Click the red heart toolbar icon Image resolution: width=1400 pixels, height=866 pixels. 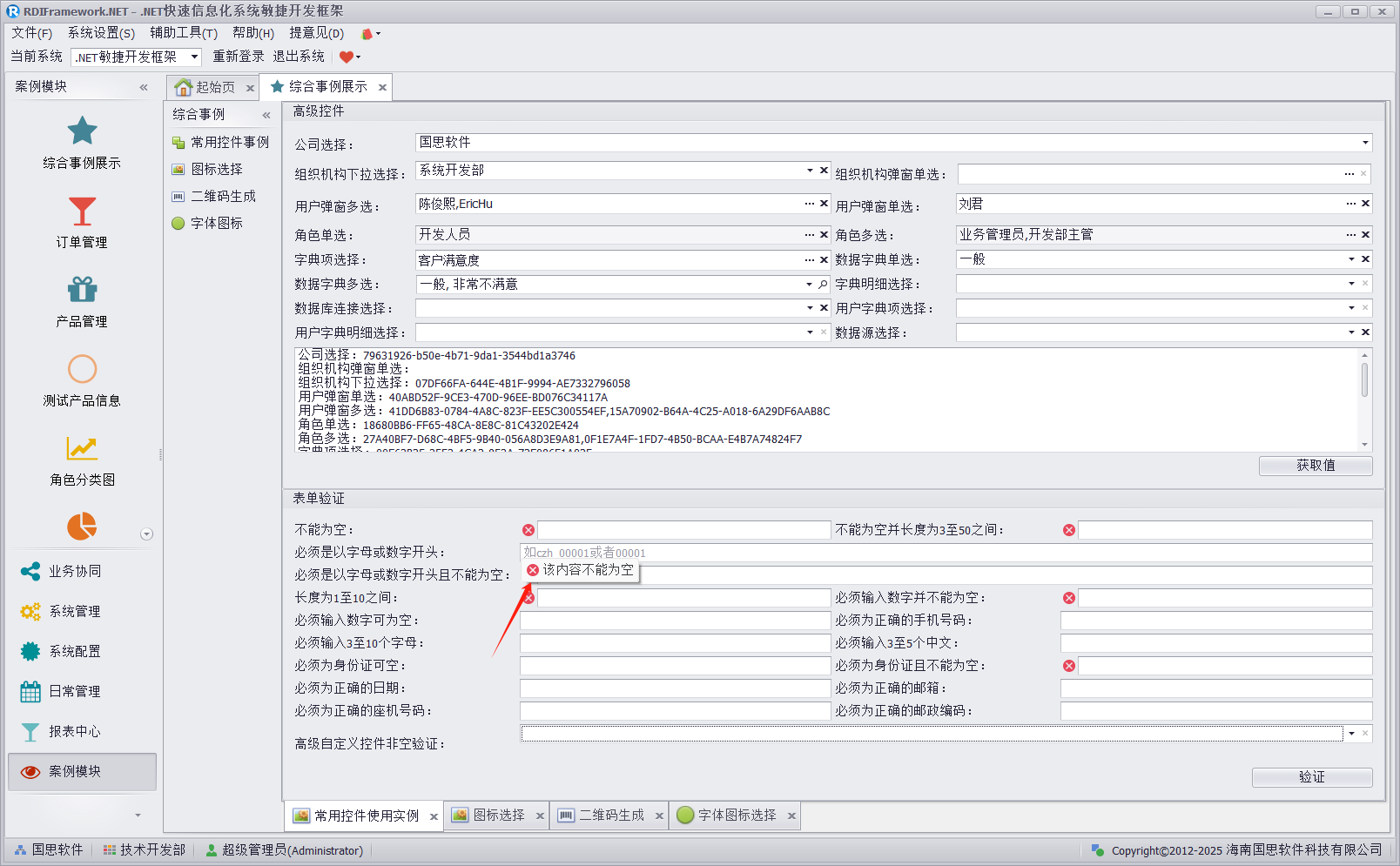point(347,57)
